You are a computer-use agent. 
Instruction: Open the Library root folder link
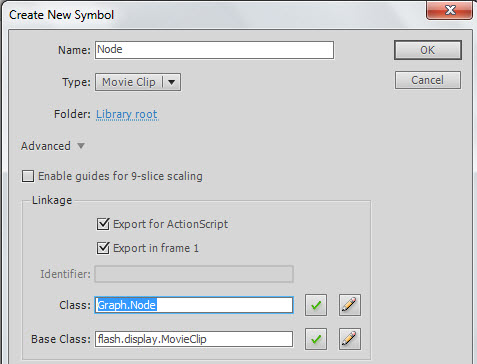pyautogui.click(x=127, y=114)
